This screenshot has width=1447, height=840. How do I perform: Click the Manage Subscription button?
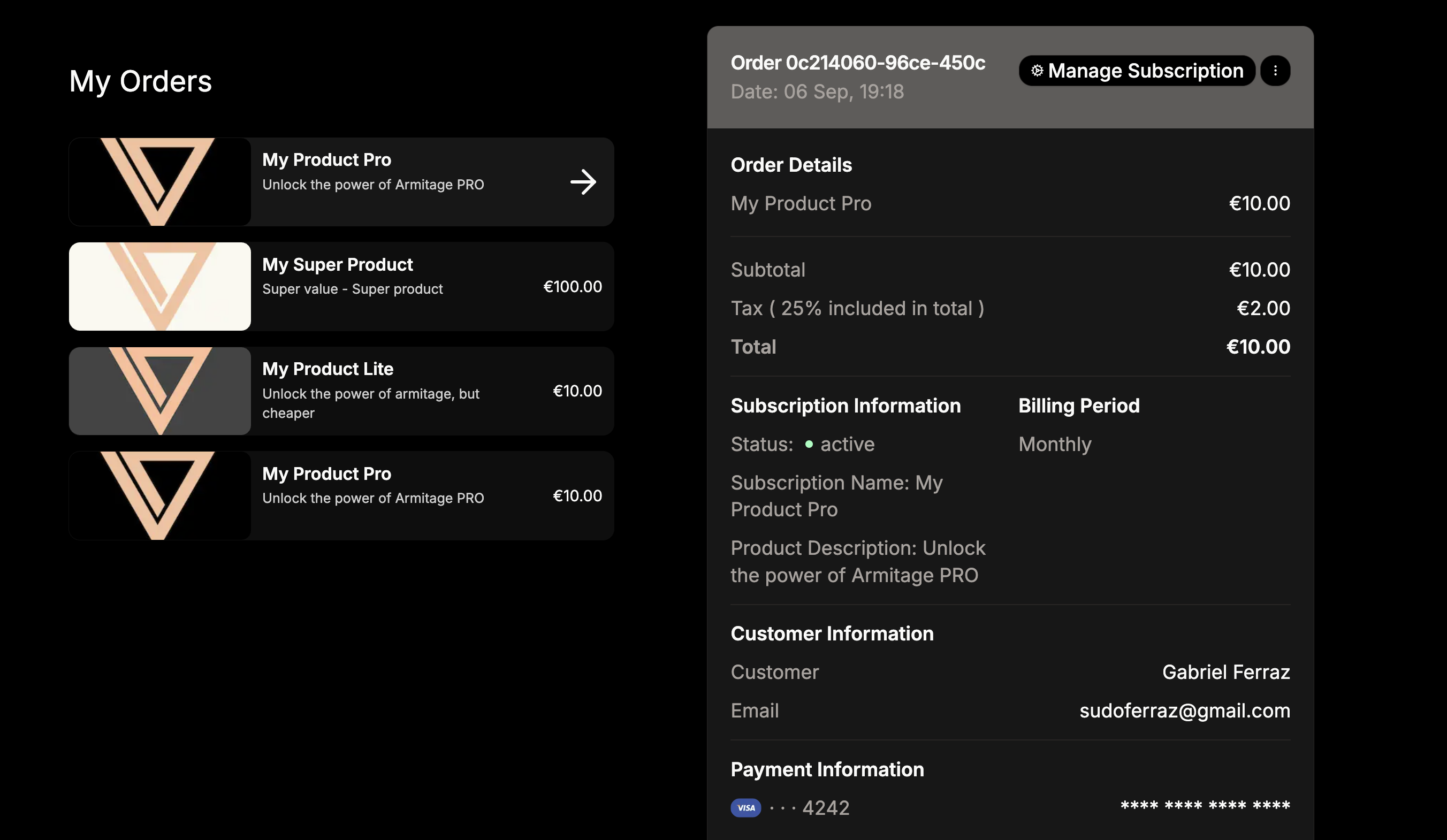click(1137, 71)
